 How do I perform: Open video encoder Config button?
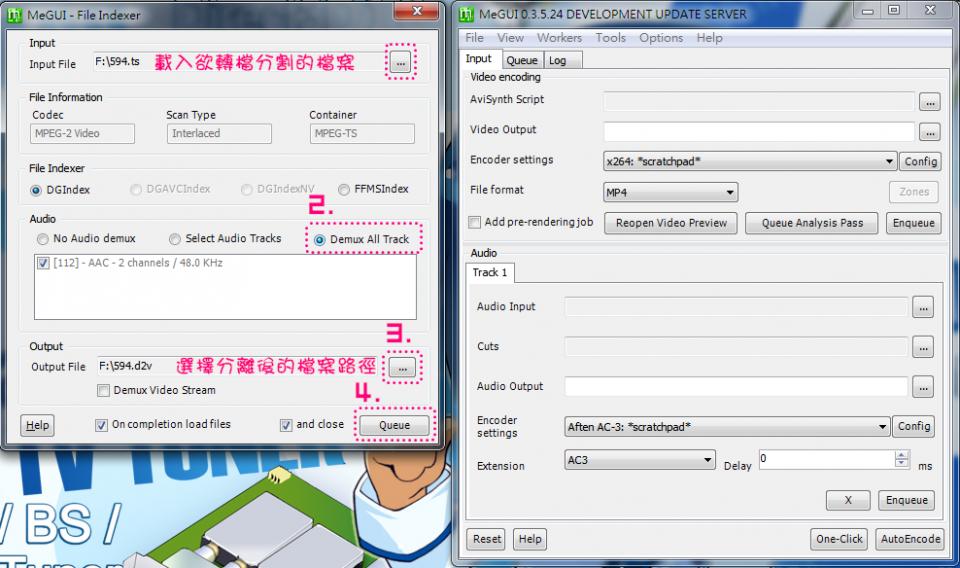point(921,162)
